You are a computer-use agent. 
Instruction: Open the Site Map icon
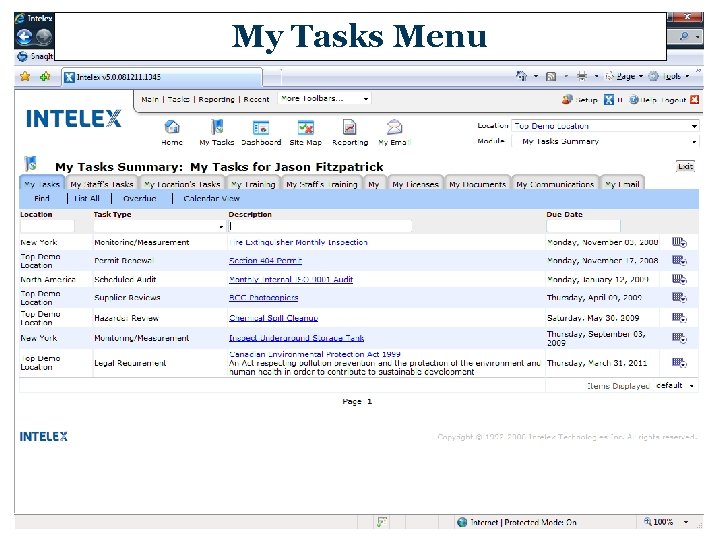(x=305, y=127)
